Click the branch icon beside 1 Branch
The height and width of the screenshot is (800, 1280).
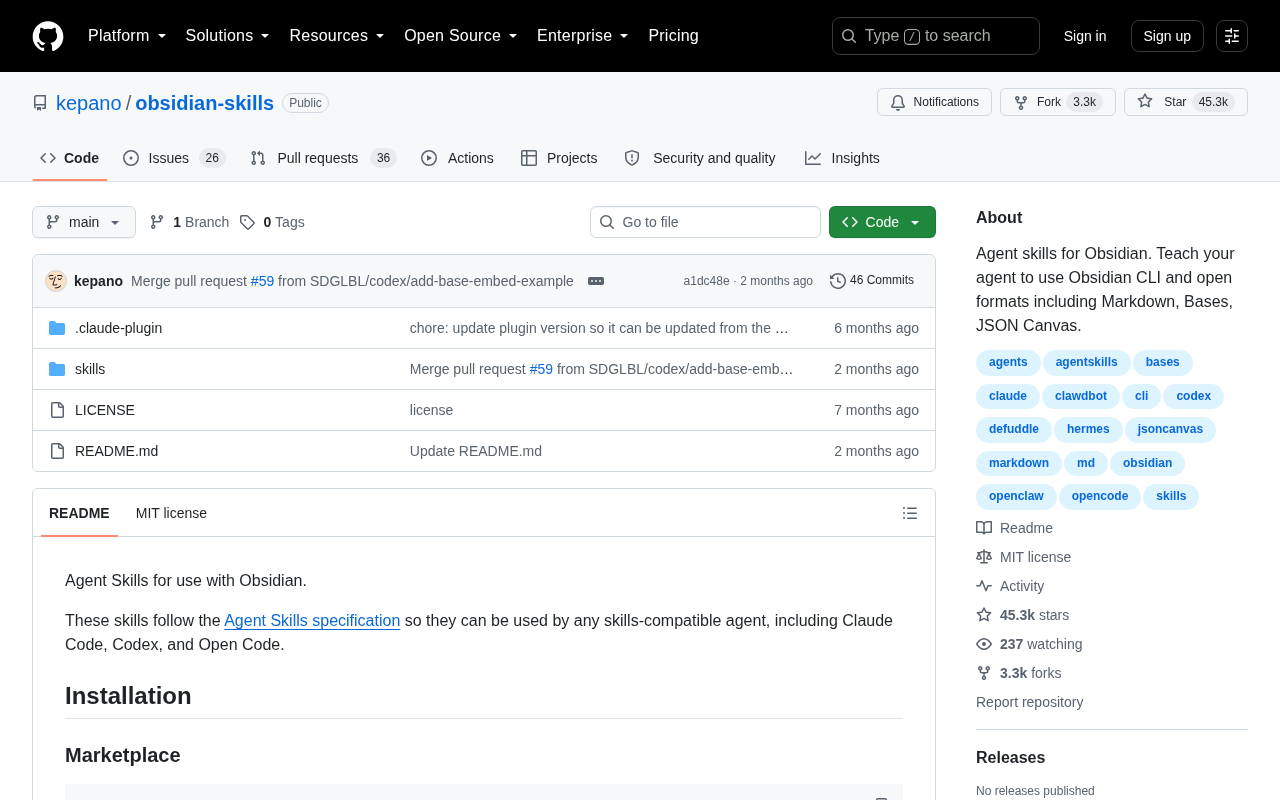[x=157, y=222]
